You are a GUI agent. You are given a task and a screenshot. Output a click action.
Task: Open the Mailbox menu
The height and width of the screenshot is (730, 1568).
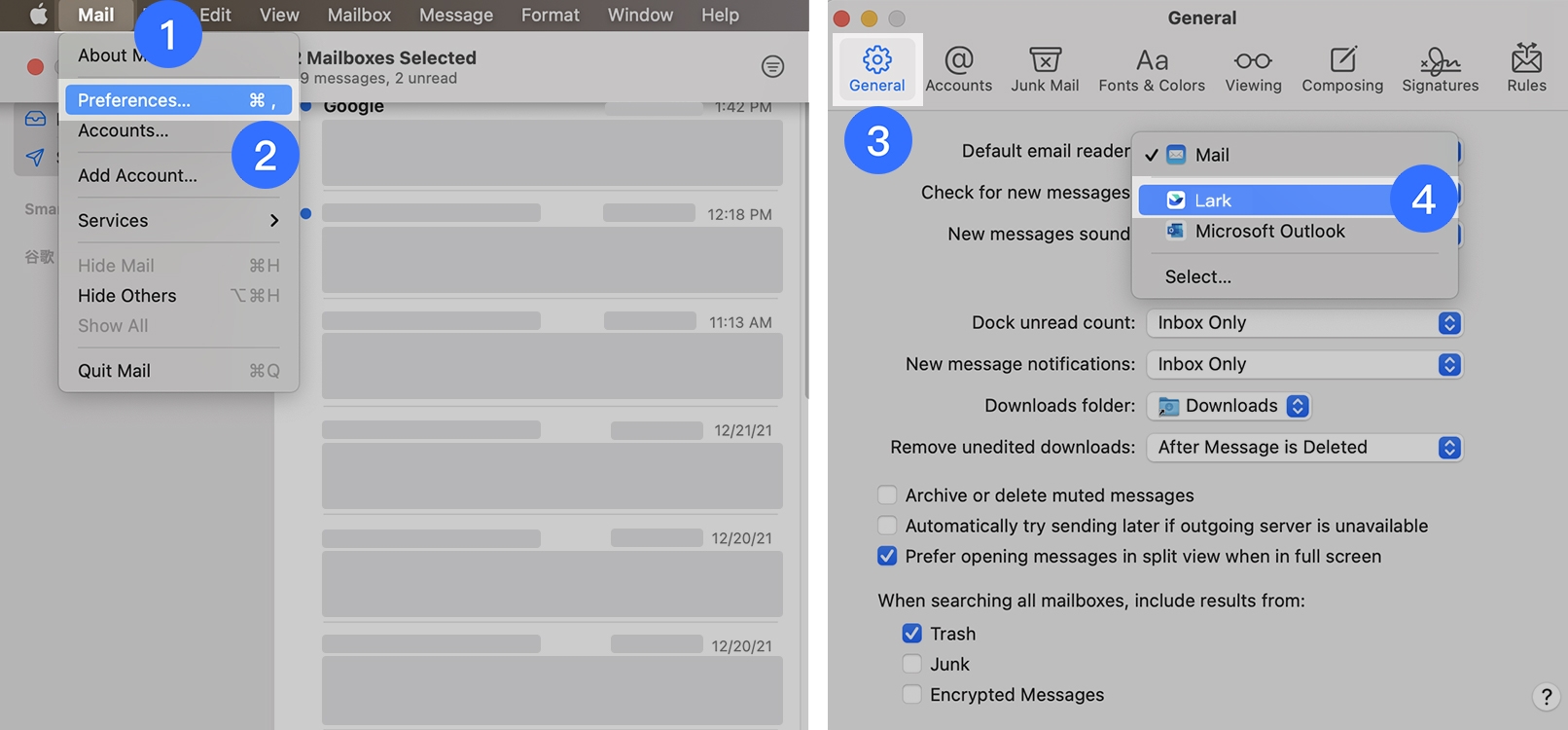[359, 15]
